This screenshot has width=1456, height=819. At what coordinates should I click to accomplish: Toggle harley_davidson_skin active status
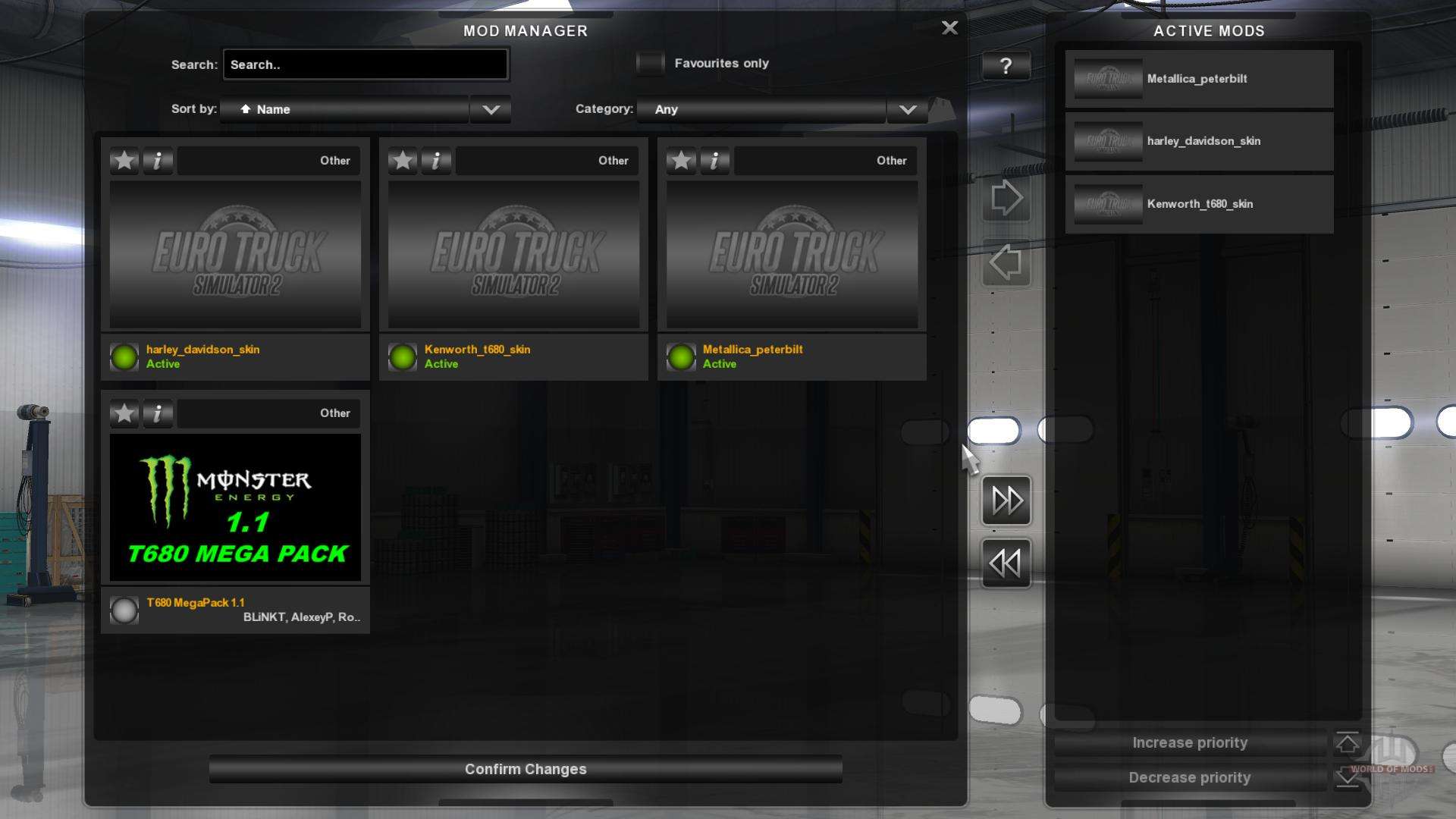click(x=124, y=356)
